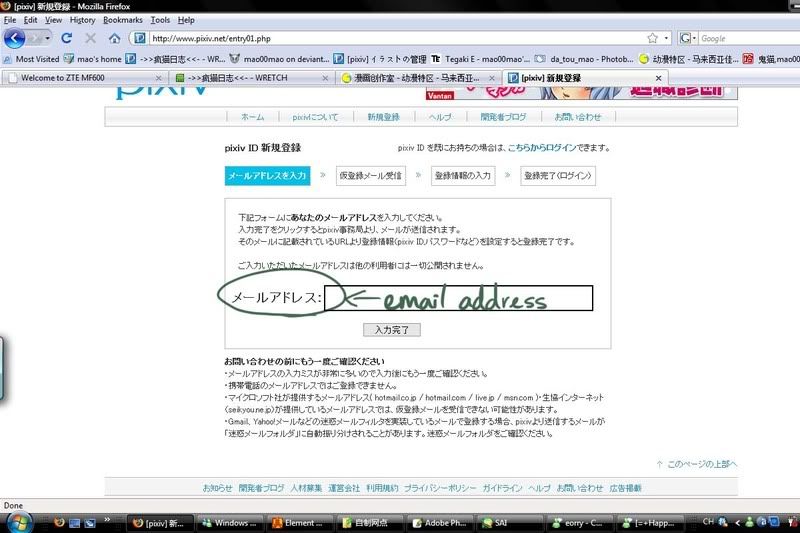Close the WRETCH tab
Screen dimensions: 800x533
[x=325, y=78]
